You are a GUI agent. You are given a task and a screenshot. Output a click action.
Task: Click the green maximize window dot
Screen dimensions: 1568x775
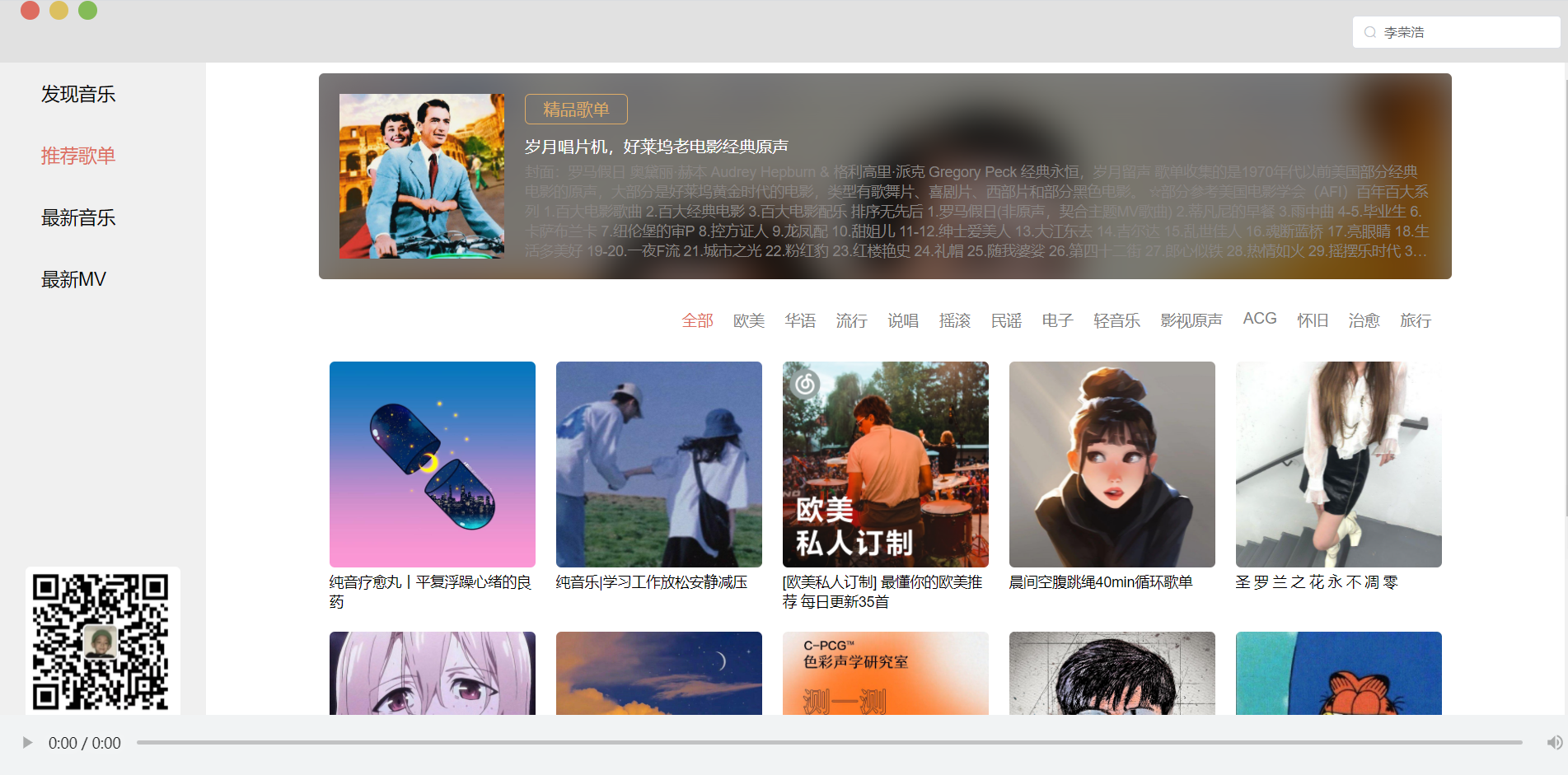[88, 10]
